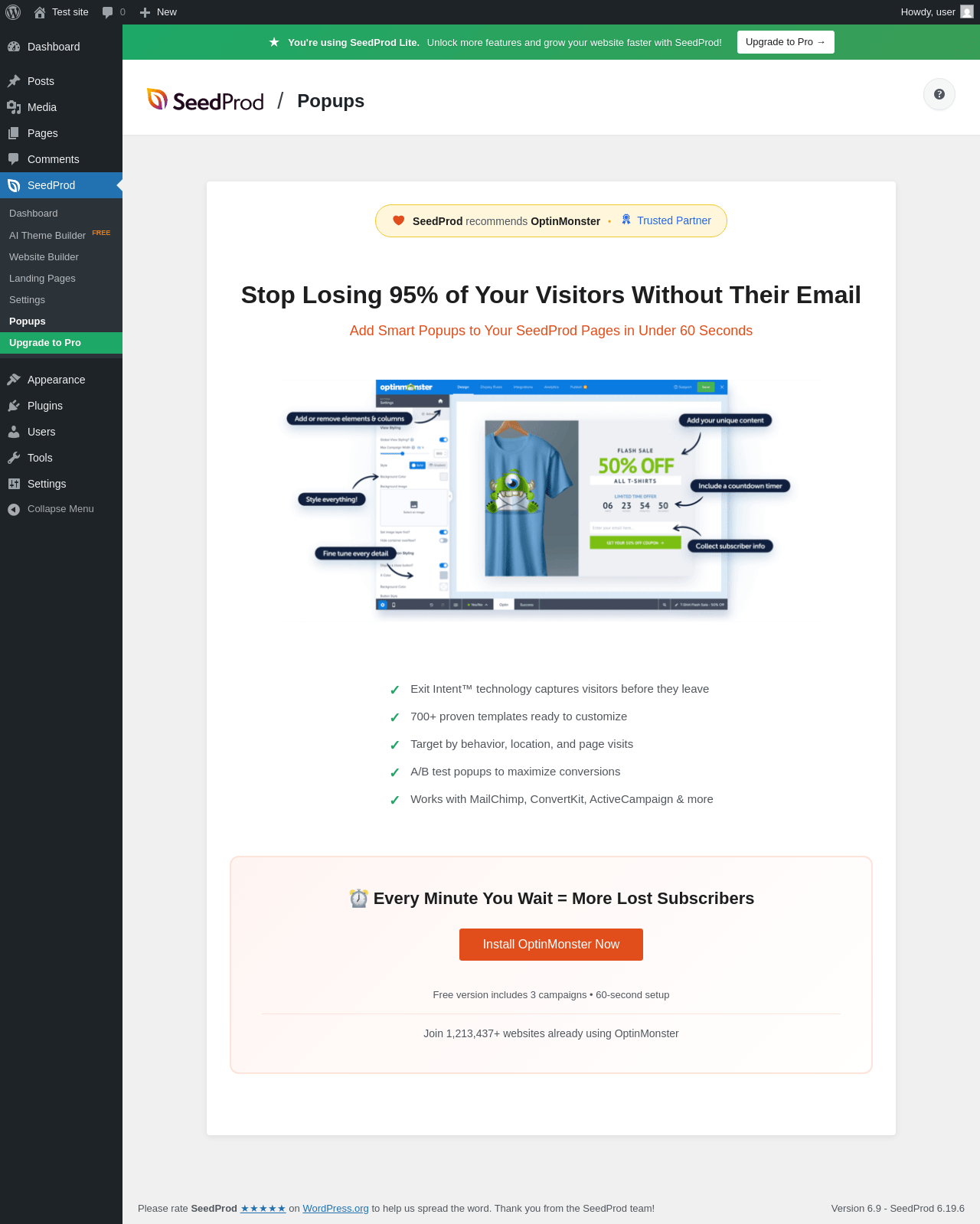980x1224 pixels.
Task: Click Howdy, user account menu
Action: click(936, 12)
